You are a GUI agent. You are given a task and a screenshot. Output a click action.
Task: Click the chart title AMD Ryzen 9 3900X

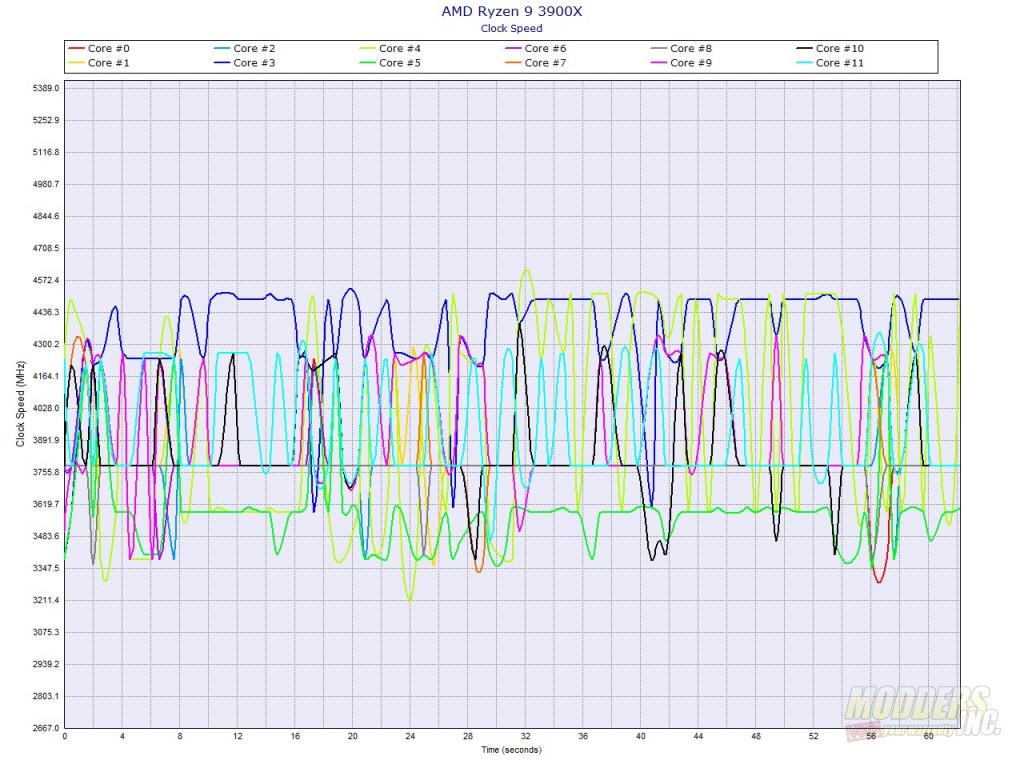(511, 11)
